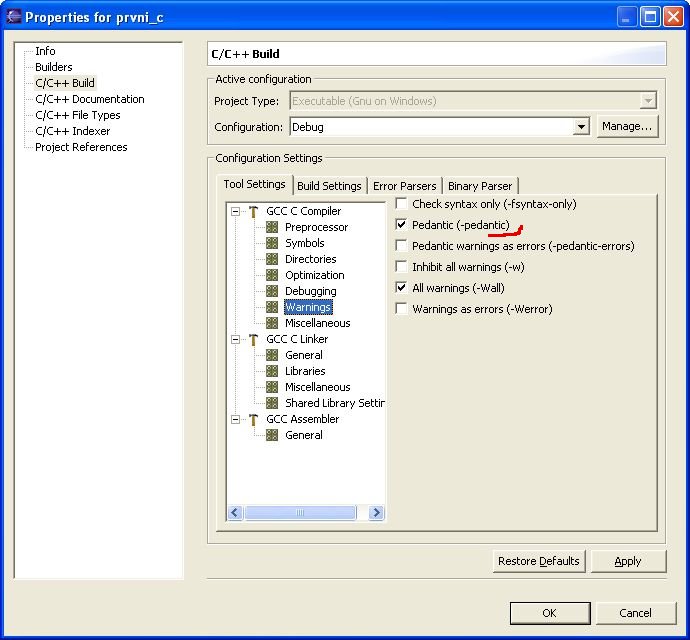
Task: Collapse the GCC C Compiler tree node
Action: point(236,211)
